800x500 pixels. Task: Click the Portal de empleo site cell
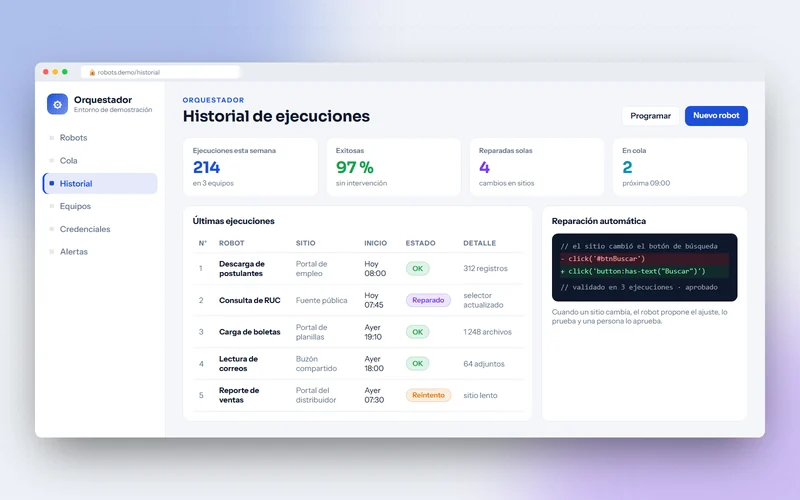(x=312, y=269)
